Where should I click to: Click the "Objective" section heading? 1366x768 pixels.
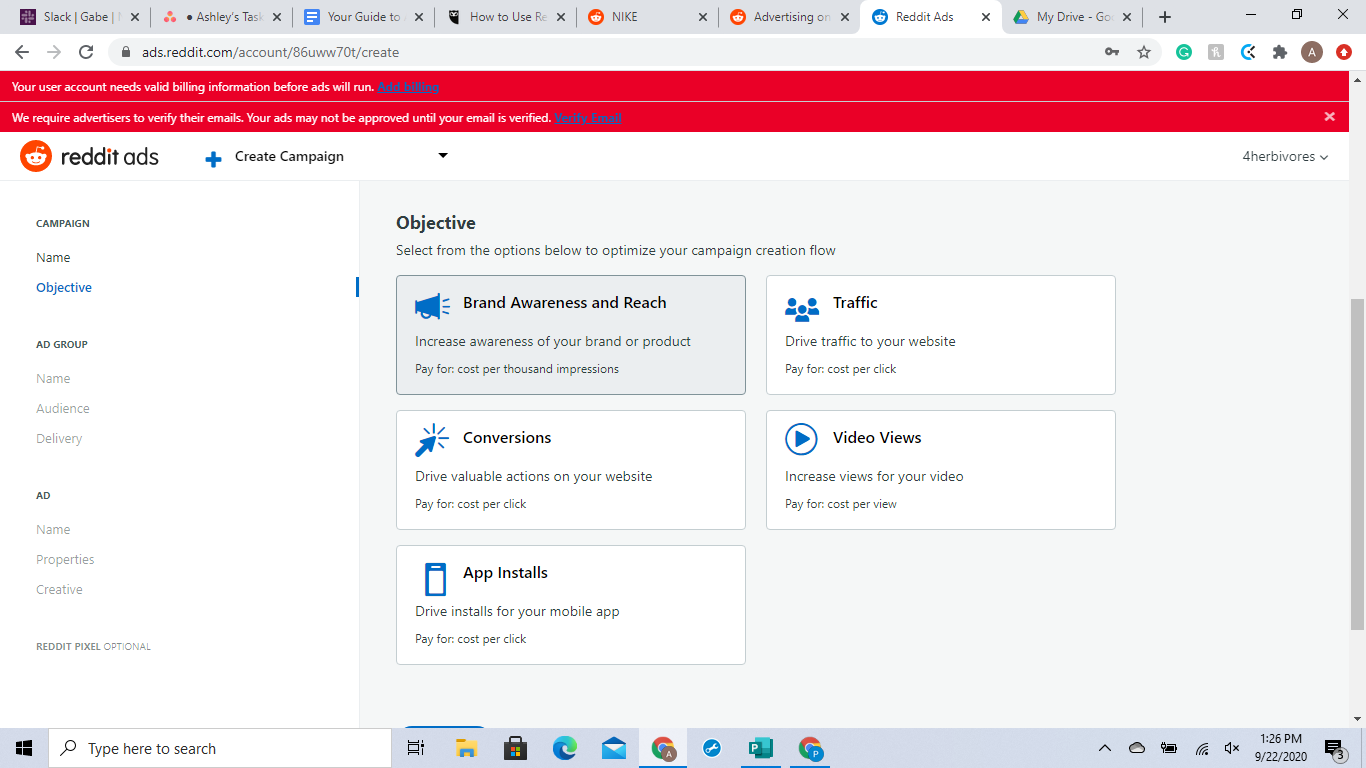click(x=436, y=223)
